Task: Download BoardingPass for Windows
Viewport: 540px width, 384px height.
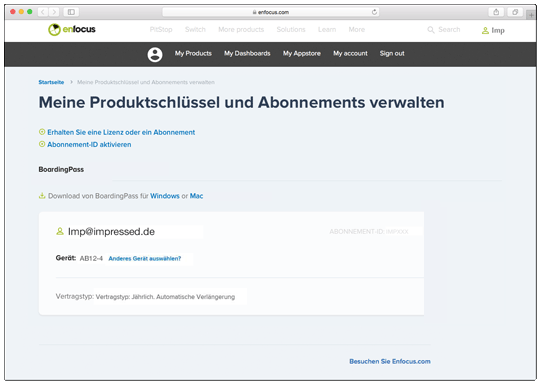Action: [165, 196]
